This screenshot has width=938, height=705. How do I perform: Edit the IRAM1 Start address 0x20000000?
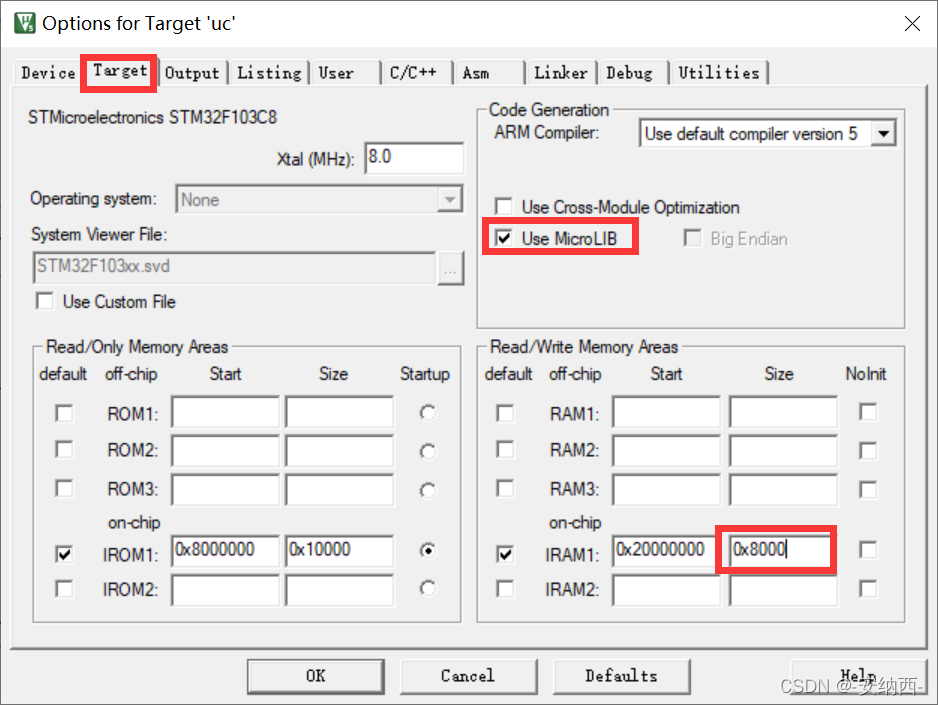coord(666,551)
